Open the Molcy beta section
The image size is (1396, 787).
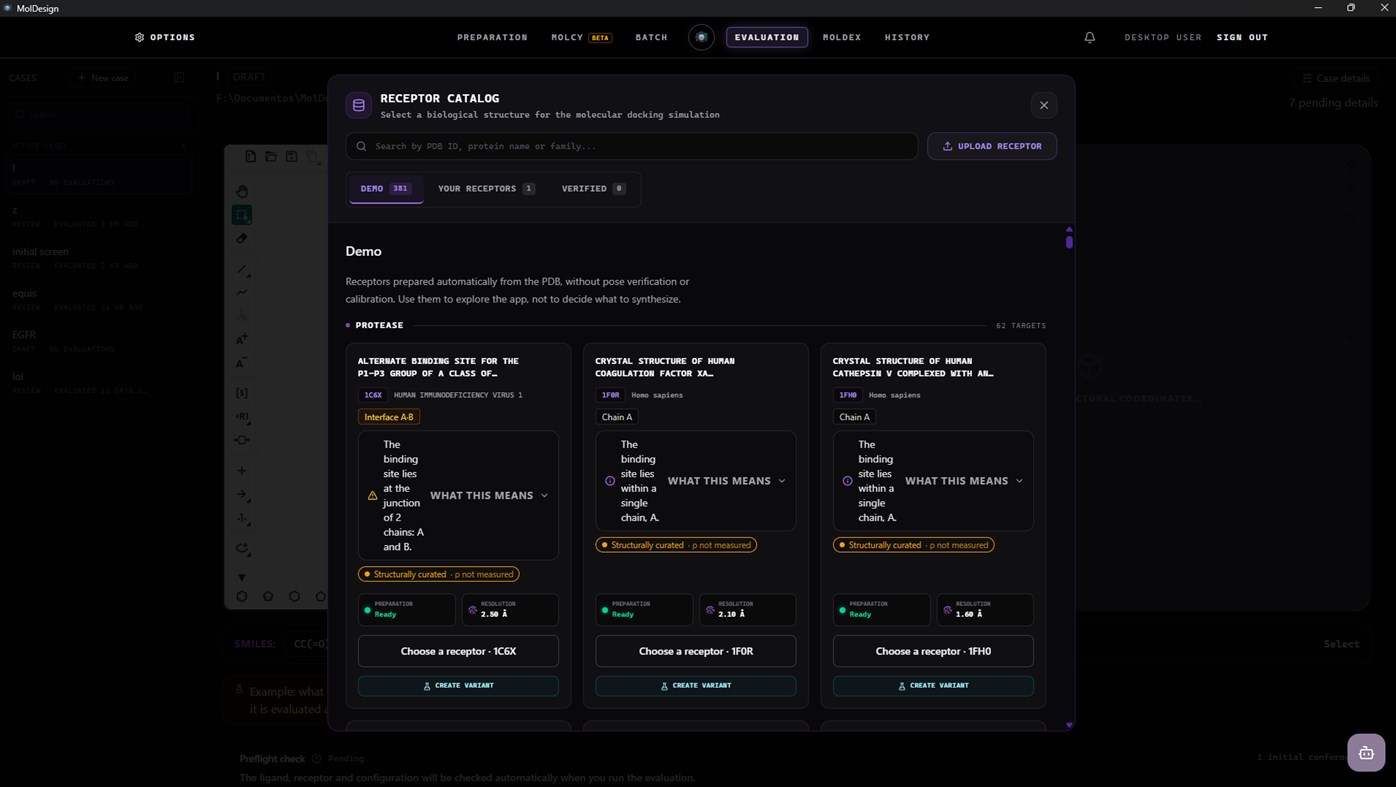(x=581, y=37)
